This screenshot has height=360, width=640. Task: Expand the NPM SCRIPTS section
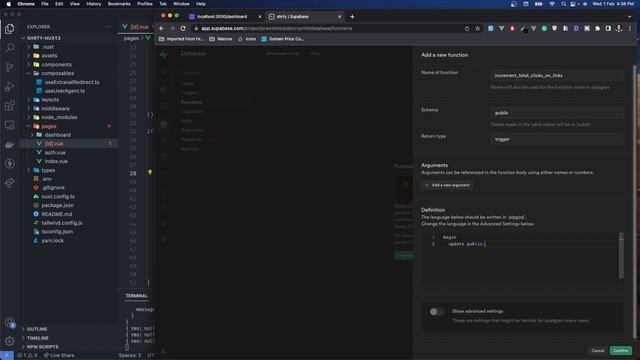coord(42,347)
